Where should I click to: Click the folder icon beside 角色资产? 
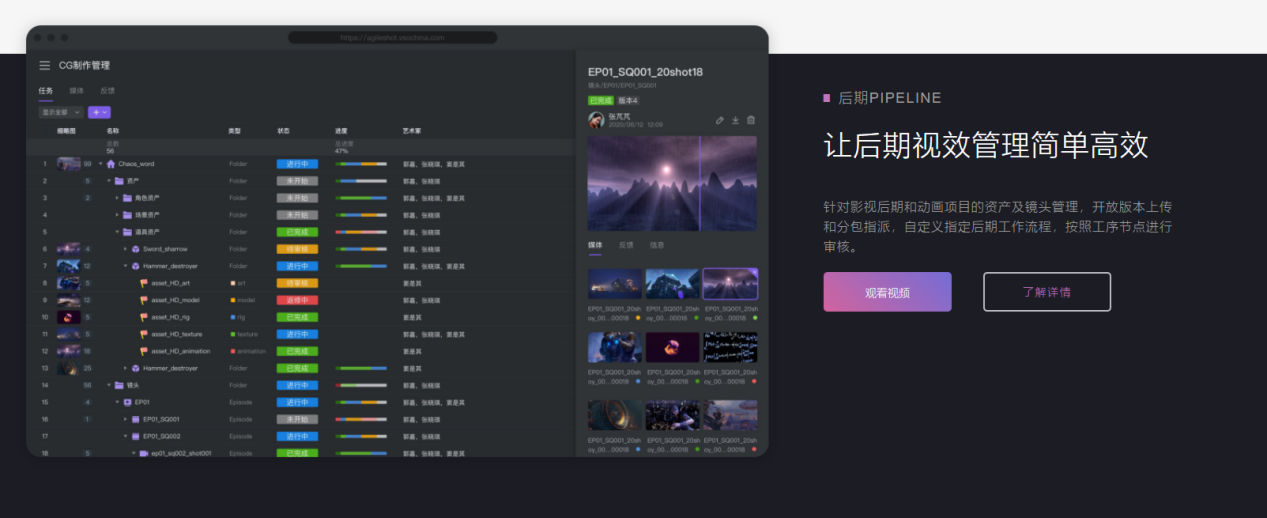click(127, 198)
